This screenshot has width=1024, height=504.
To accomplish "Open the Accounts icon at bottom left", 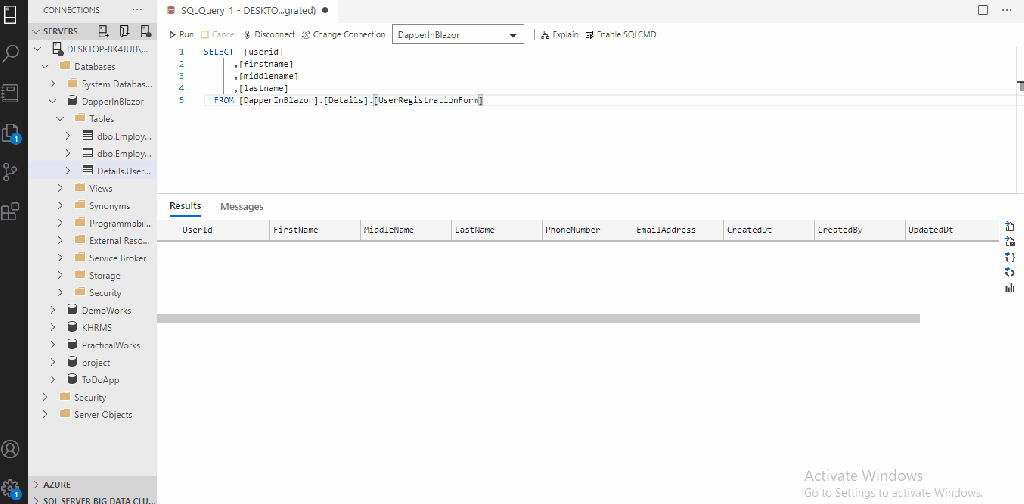I will (12, 449).
